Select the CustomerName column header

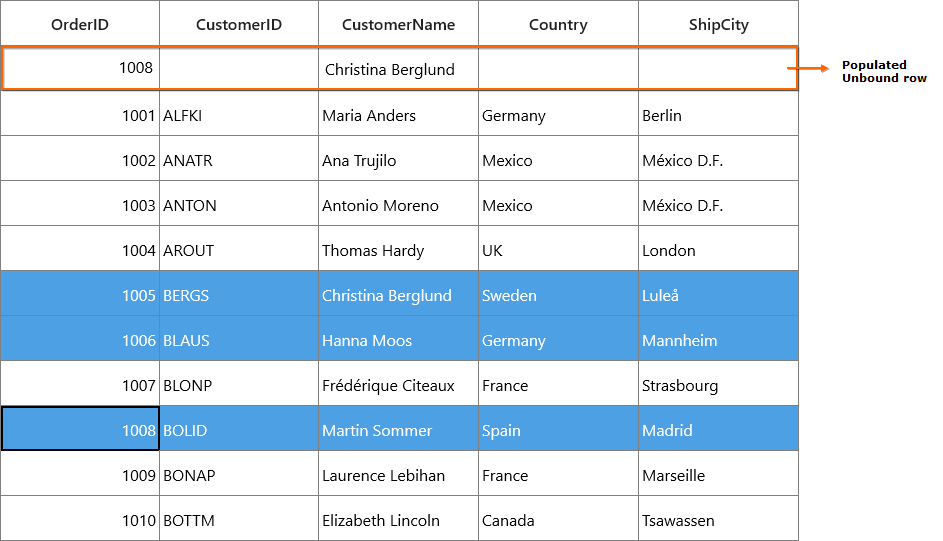coord(398,23)
